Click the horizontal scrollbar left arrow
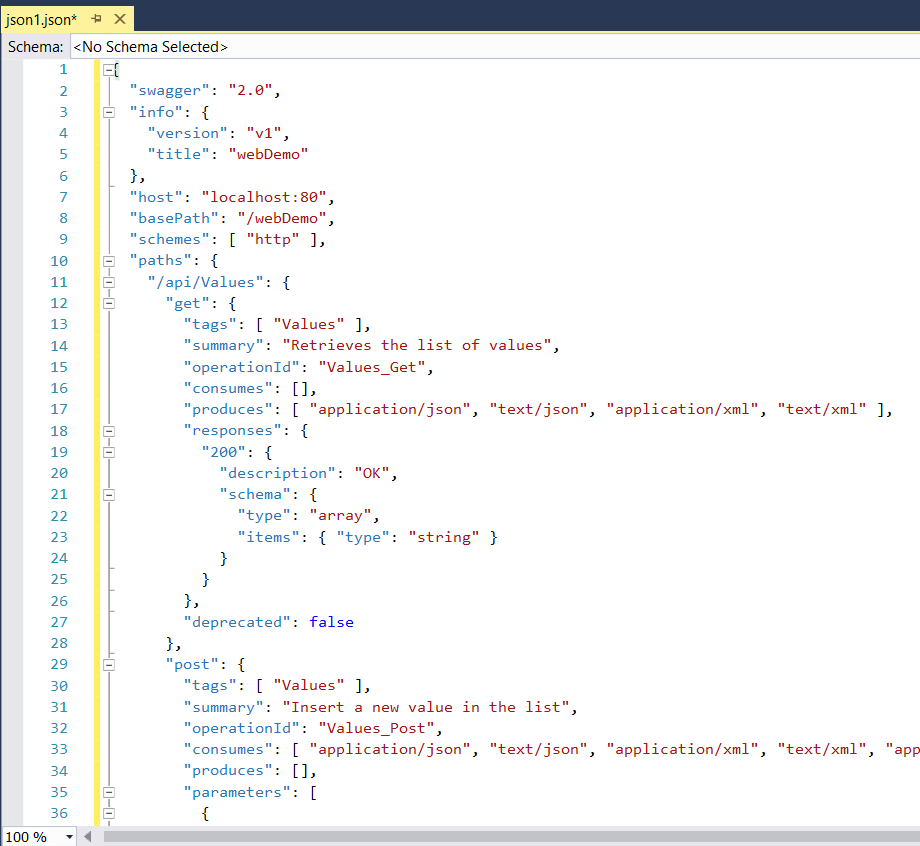Image resolution: width=920 pixels, height=846 pixels. tap(87, 837)
